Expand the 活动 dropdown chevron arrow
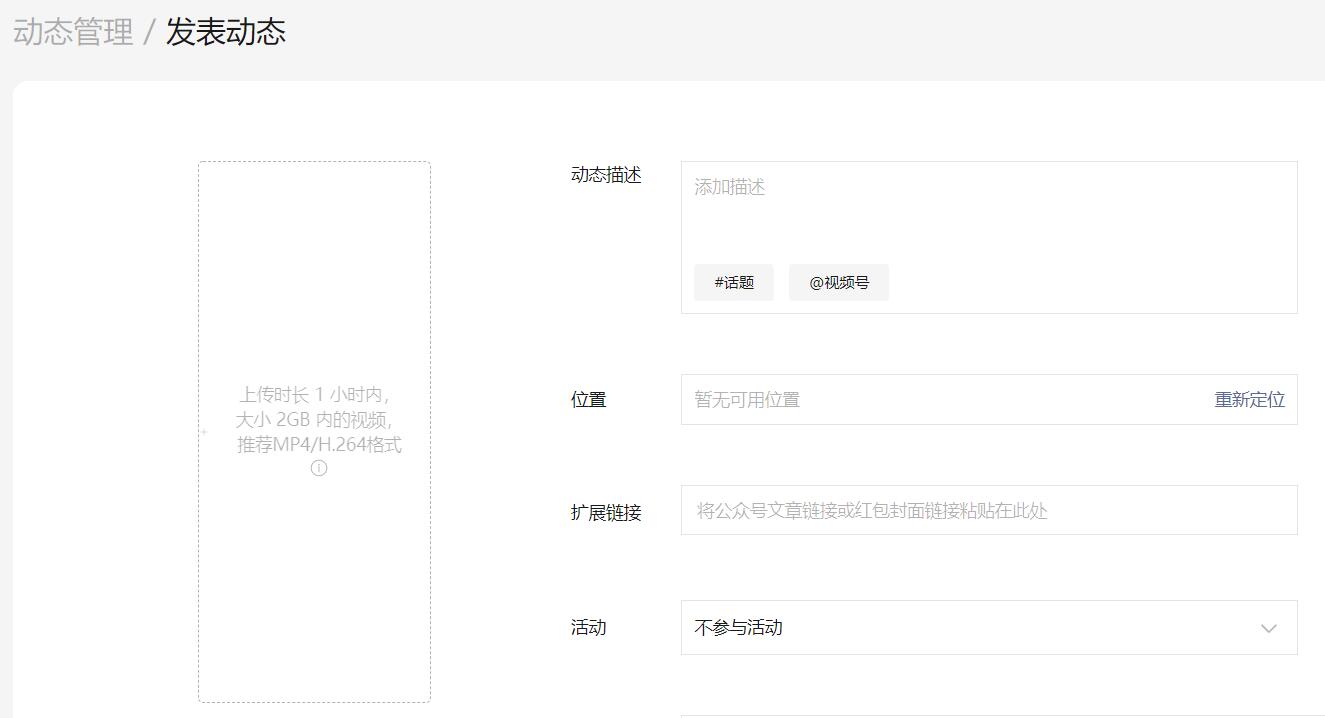 pyautogui.click(x=1268, y=628)
